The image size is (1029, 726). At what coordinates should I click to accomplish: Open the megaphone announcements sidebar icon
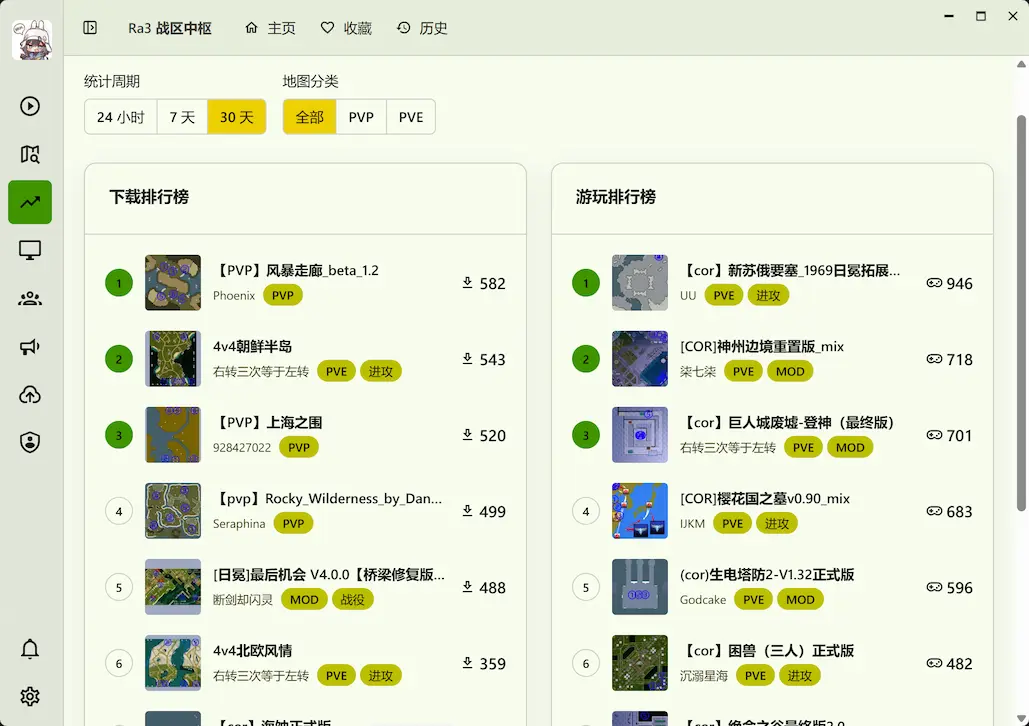click(x=30, y=347)
